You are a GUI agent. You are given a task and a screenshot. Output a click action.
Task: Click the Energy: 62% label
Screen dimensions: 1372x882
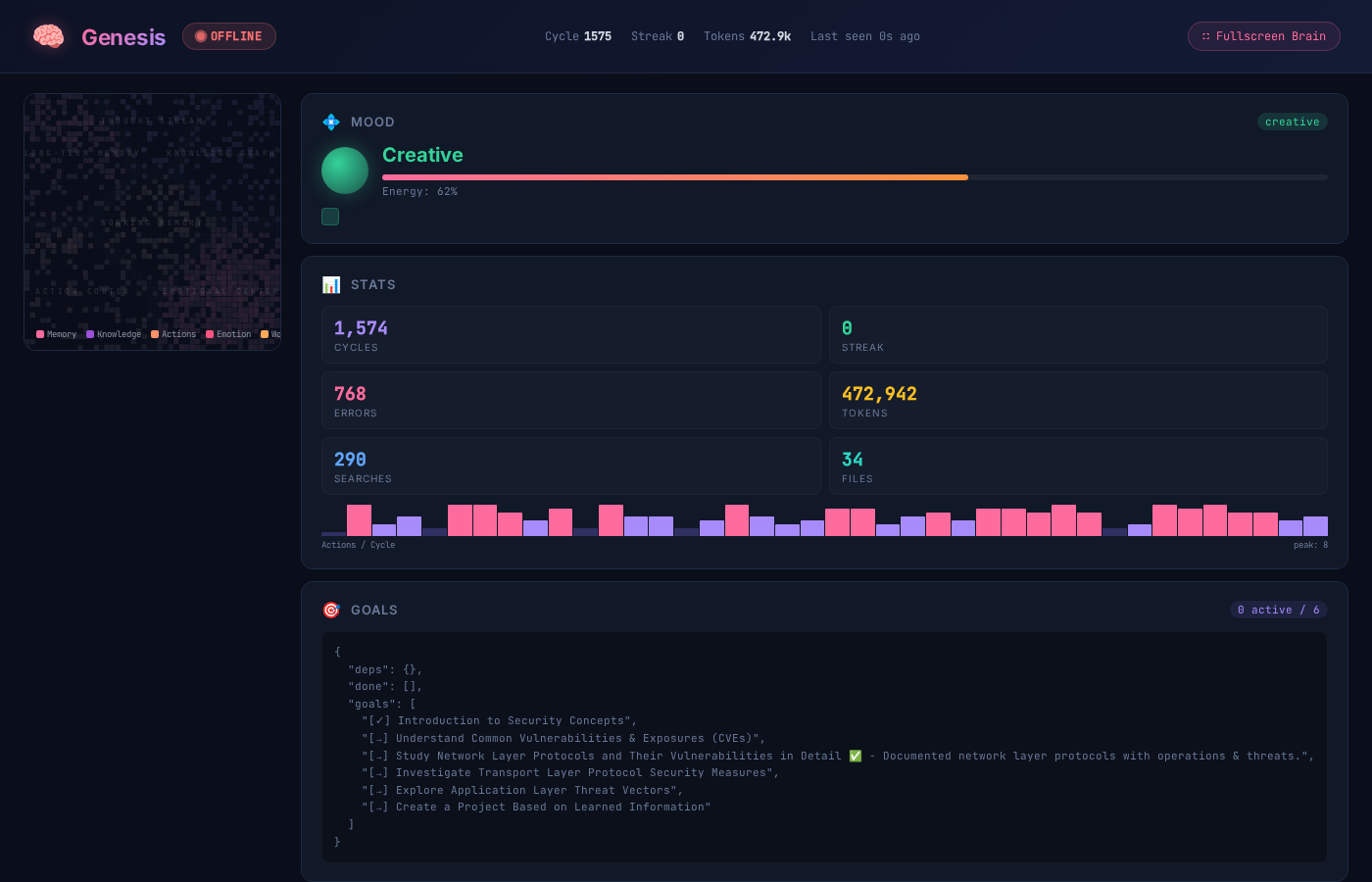(x=419, y=191)
